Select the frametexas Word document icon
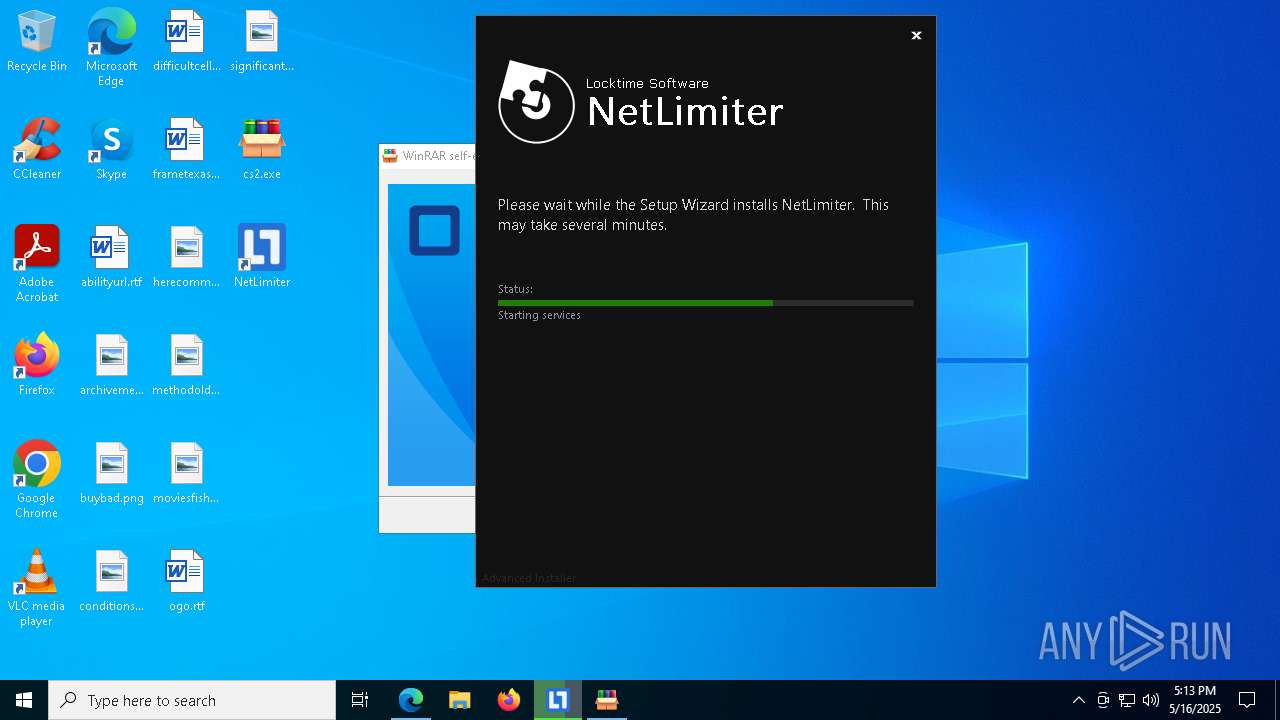The width and height of the screenshot is (1280, 720). [186, 150]
